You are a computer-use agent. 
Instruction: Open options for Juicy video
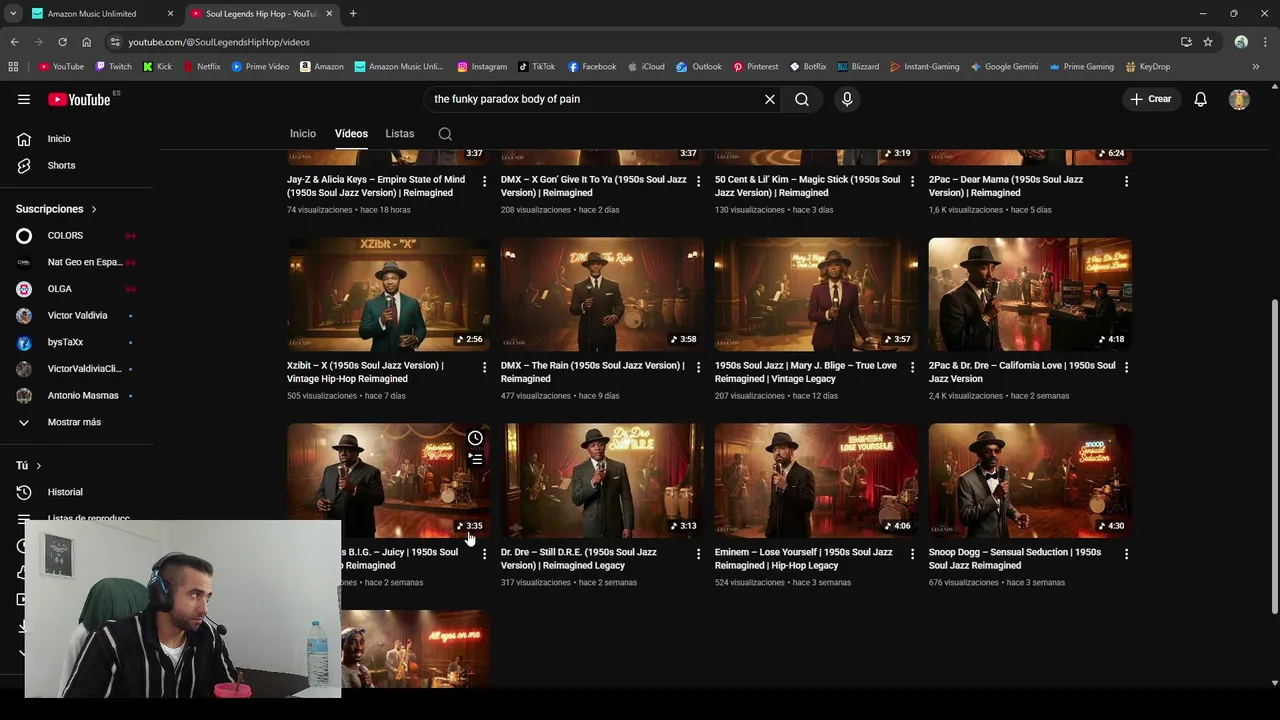tap(484, 553)
